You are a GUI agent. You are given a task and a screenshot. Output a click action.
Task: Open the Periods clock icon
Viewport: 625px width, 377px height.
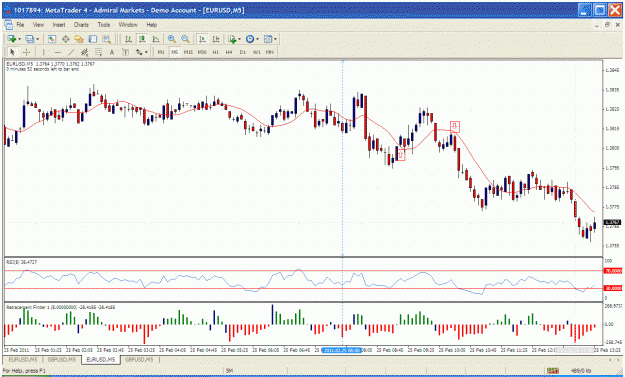250,39
